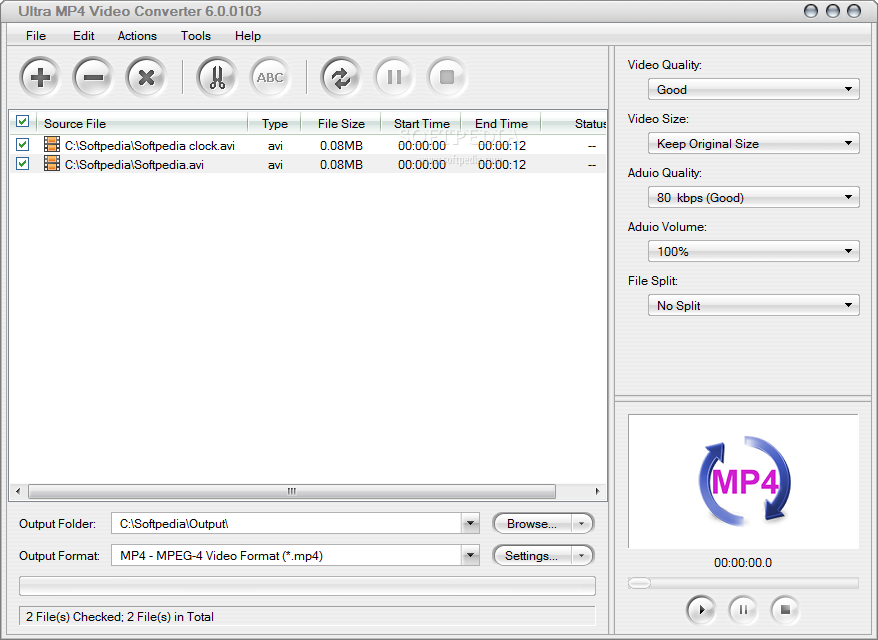Image resolution: width=878 pixels, height=640 pixels.
Task: Sort by Status column header
Action: [575, 123]
